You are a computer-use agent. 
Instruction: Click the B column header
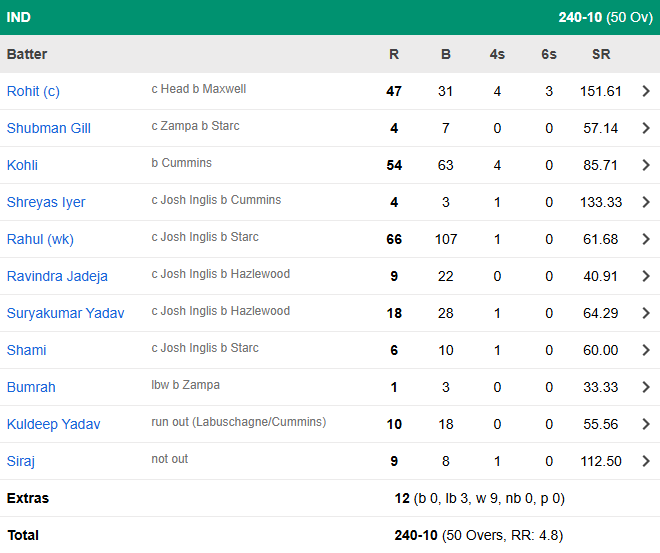pyautogui.click(x=446, y=54)
